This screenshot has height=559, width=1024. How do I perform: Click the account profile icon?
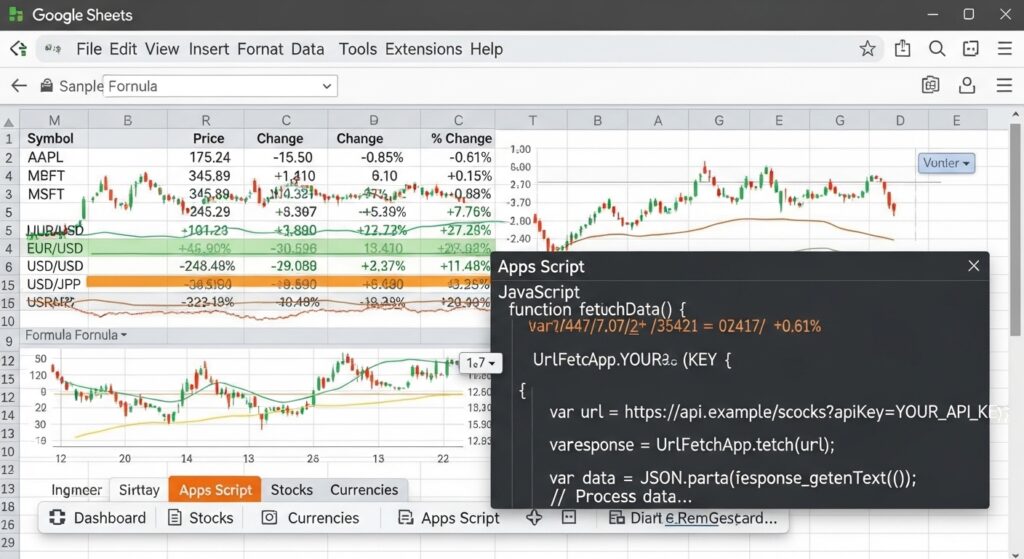point(967,86)
